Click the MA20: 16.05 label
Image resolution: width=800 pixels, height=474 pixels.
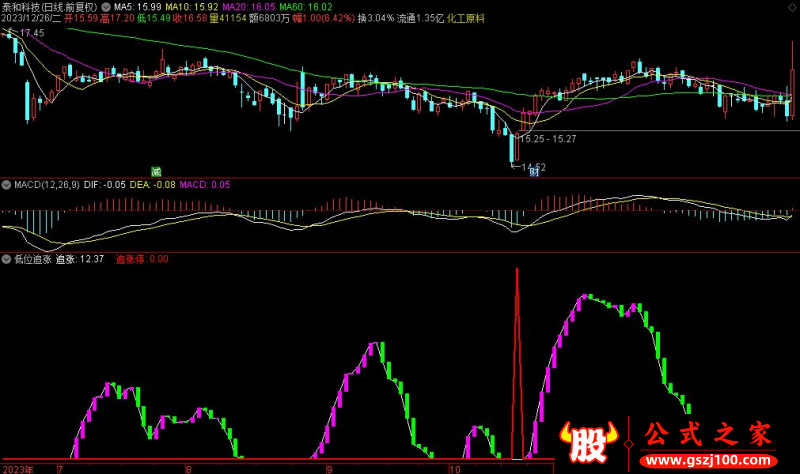[248, 7]
